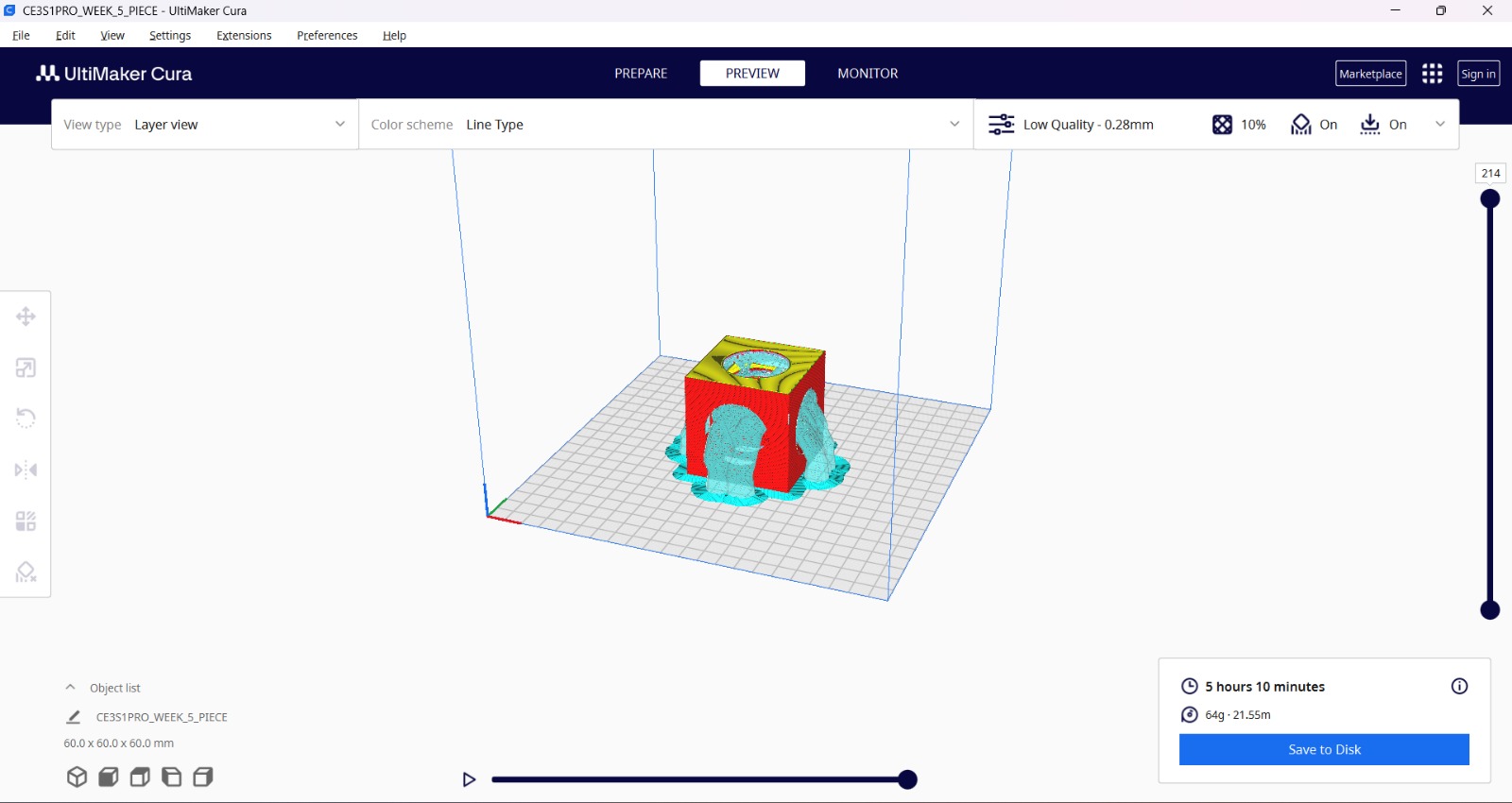Click the simulation path slider handle
Image resolution: width=1512 pixels, height=803 pixels.
[x=907, y=779]
